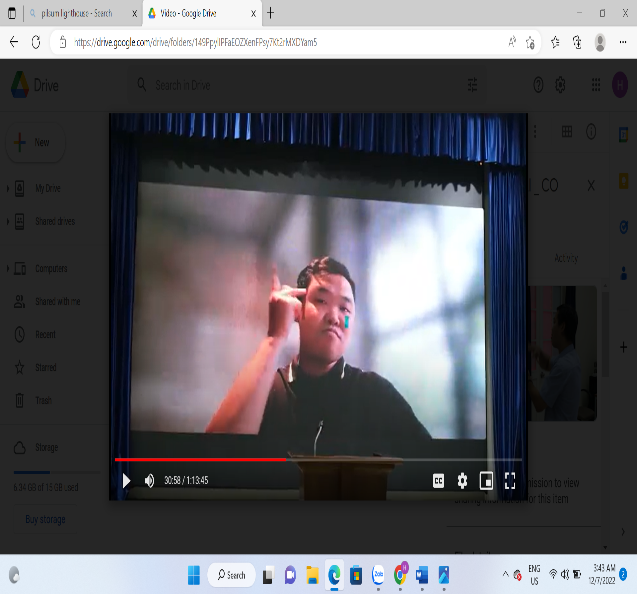637x594 pixels.
Task: Click the Buy storage link
Action: [46, 519]
